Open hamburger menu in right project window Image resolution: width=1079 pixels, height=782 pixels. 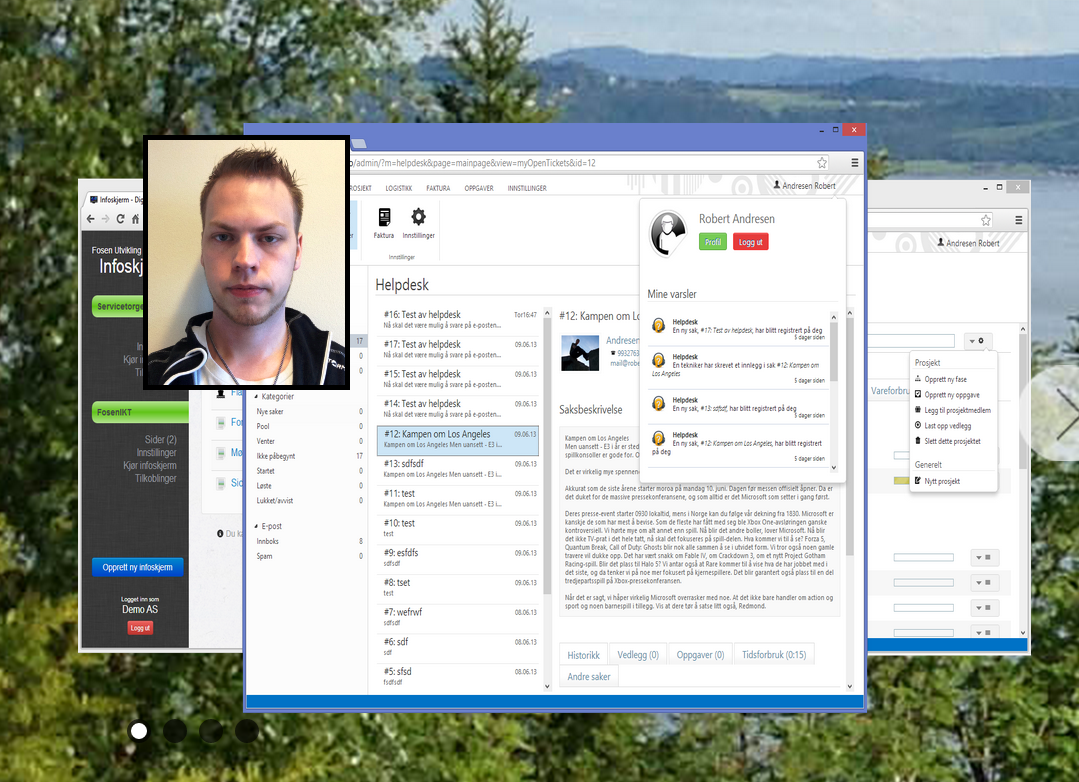click(1018, 220)
